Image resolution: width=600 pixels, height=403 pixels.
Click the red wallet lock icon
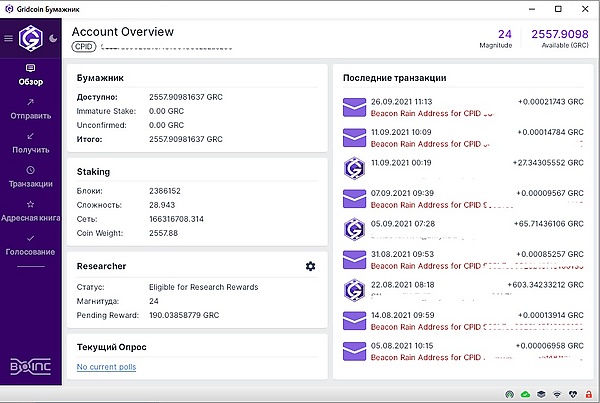(x=589, y=394)
